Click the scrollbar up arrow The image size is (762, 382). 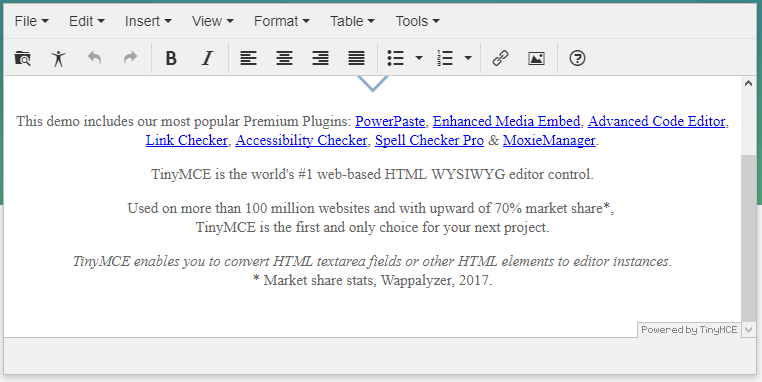click(748, 83)
